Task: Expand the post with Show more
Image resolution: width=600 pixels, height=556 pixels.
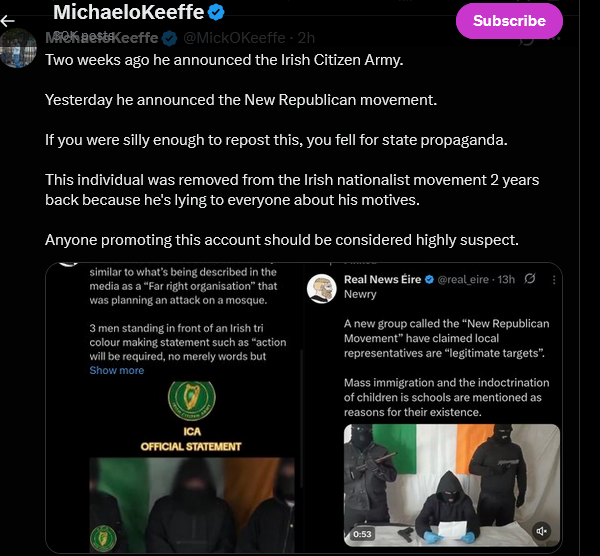Action: click(116, 370)
